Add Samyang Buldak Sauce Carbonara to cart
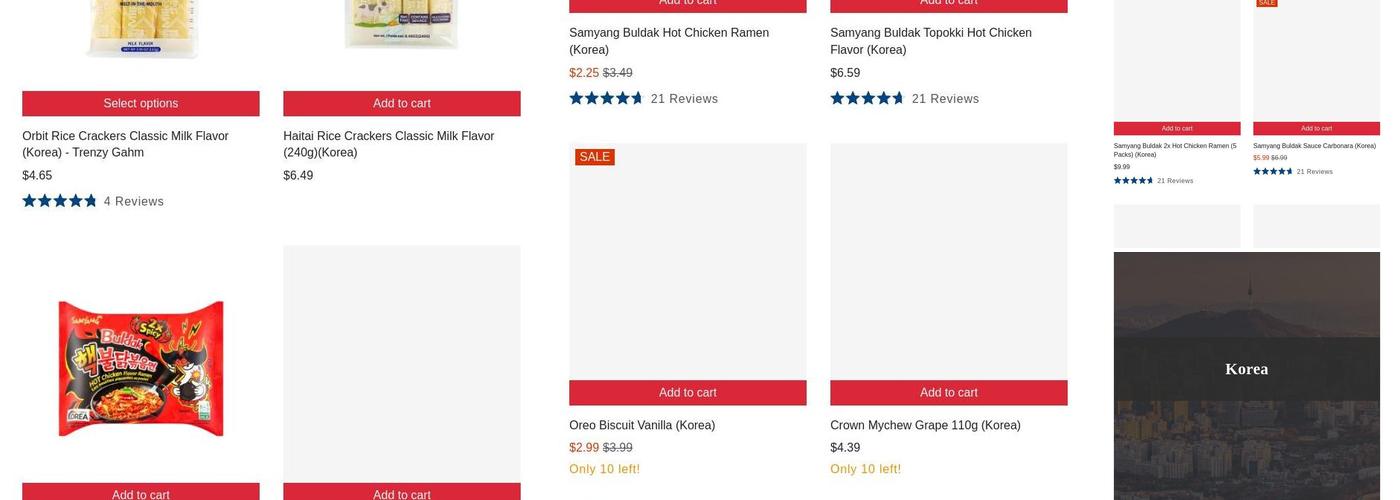 click(x=1316, y=128)
